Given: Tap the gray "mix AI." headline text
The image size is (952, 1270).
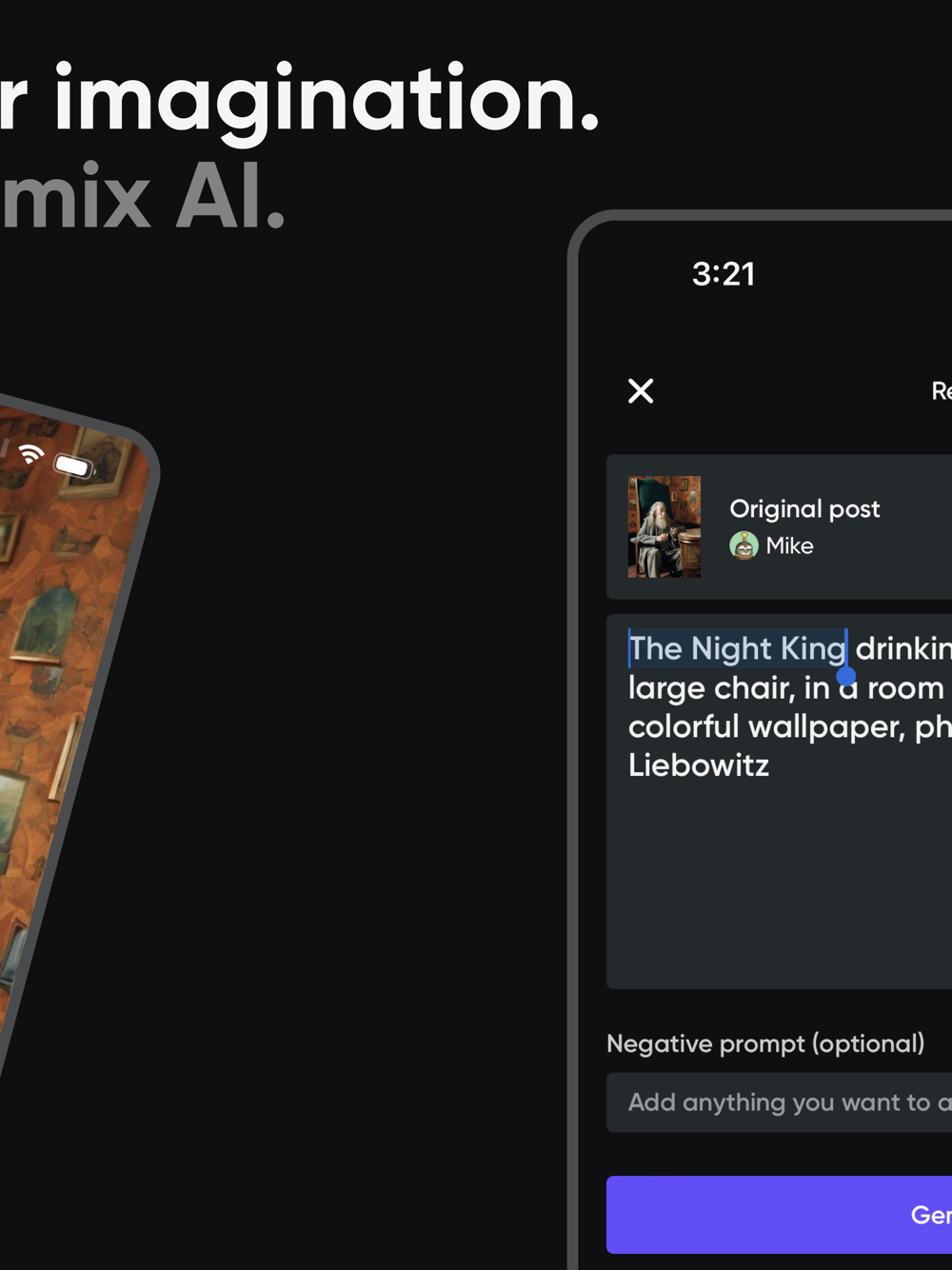Looking at the screenshot, I should [x=143, y=198].
